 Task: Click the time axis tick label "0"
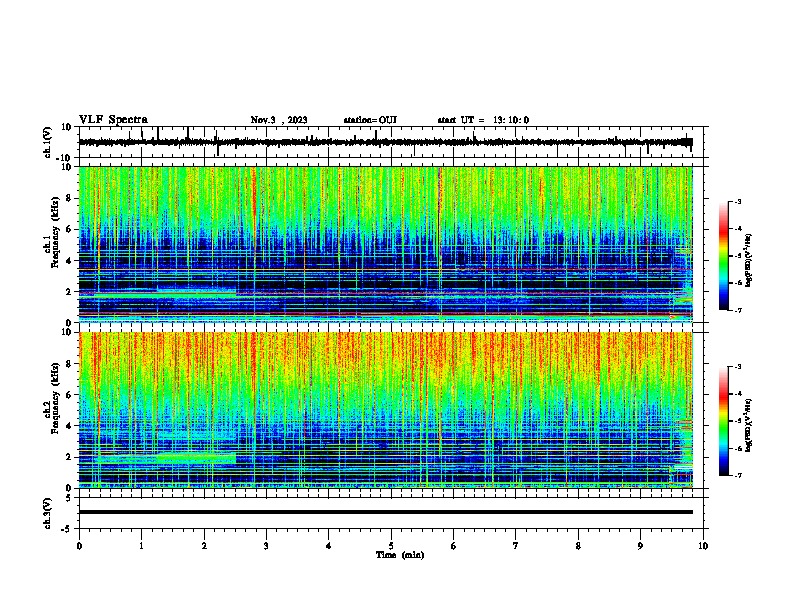[x=79, y=546]
